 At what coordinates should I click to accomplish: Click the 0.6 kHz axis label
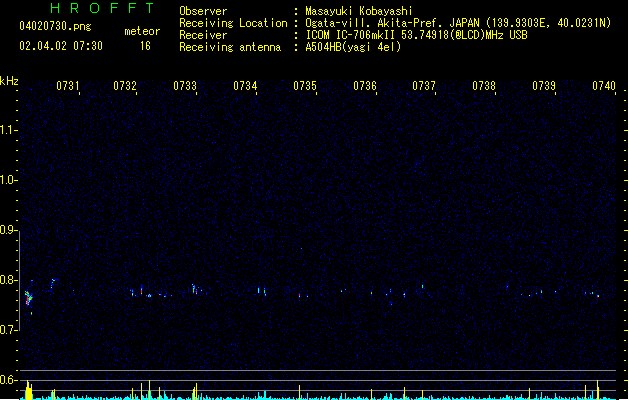click(x=8, y=380)
